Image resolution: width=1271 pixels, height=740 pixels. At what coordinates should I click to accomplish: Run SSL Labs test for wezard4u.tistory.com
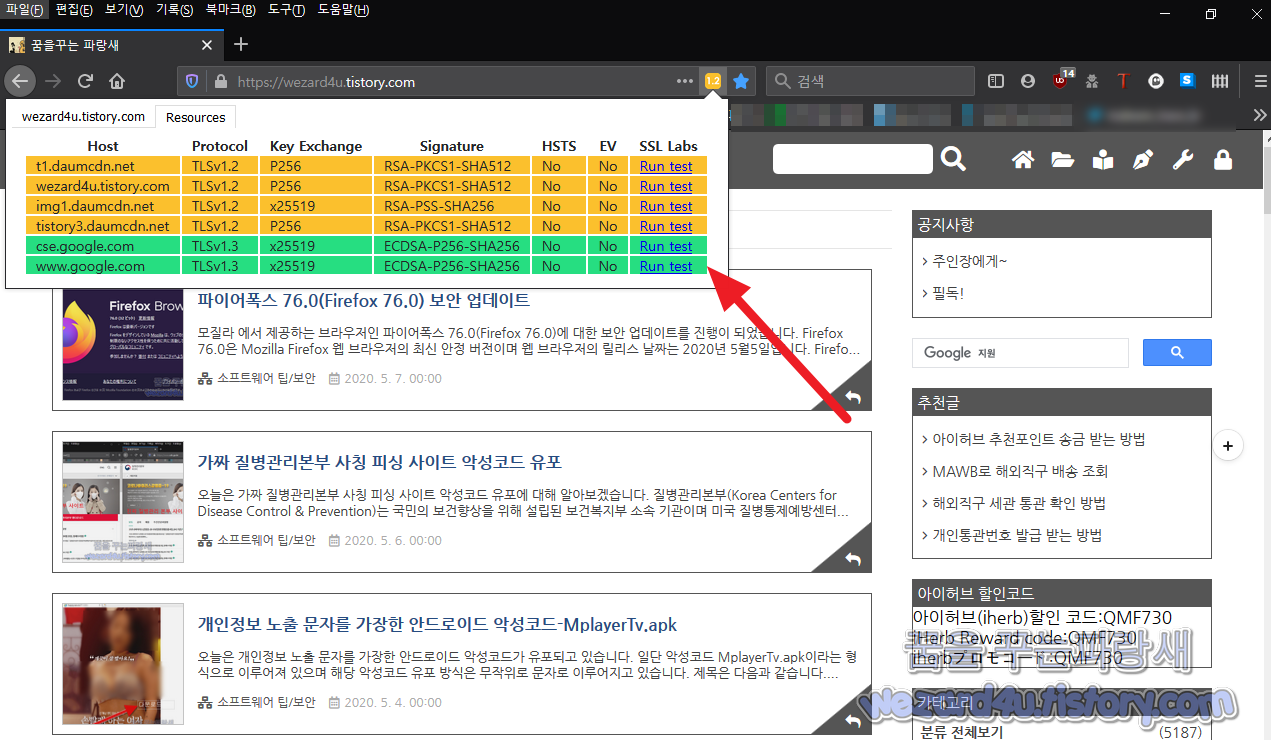click(x=666, y=186)
